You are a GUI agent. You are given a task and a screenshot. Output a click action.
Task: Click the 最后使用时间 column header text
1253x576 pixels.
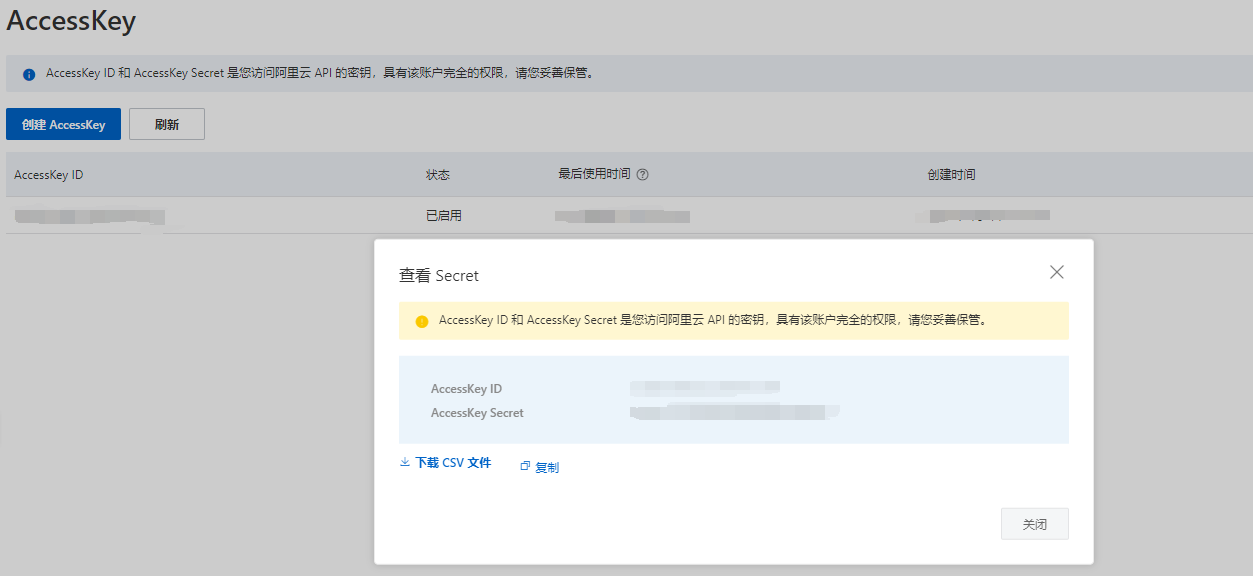pos(594,174)
